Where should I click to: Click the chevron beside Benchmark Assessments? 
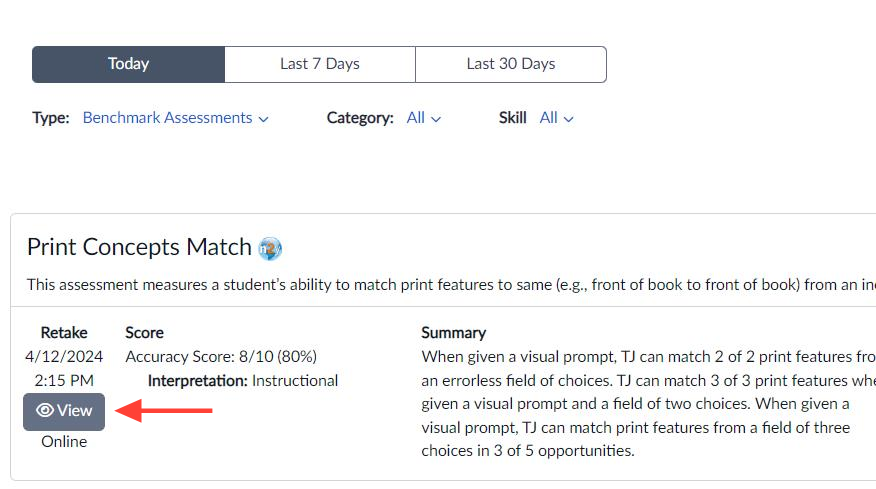point(264,119)
